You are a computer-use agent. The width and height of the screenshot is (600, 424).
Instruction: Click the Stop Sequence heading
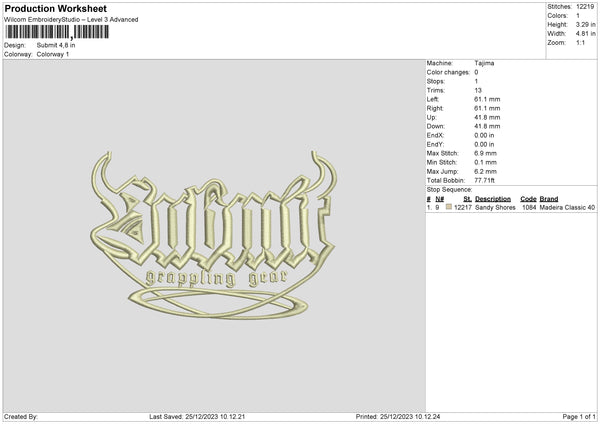click(x=449, y=190)
